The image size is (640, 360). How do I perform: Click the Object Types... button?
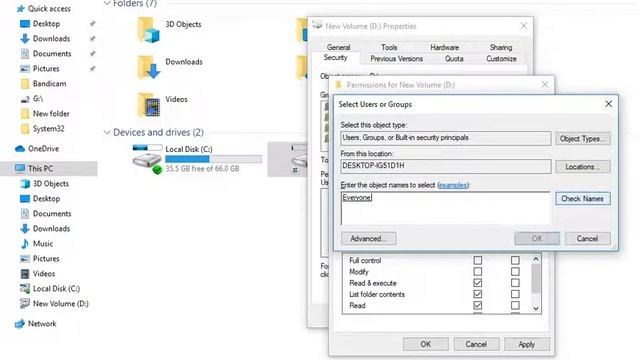(x=582, y=139)
